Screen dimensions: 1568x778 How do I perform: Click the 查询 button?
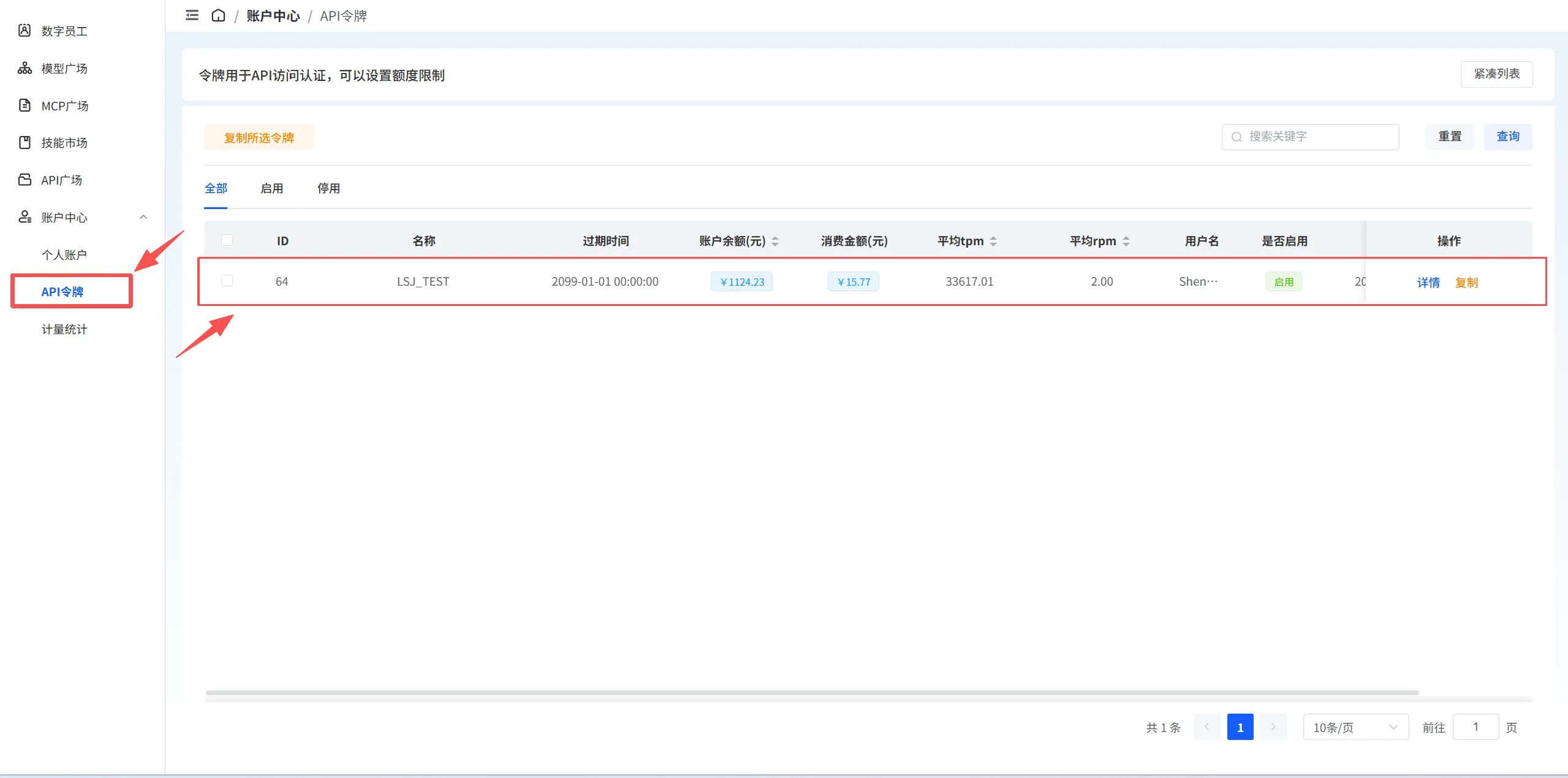1508,137
